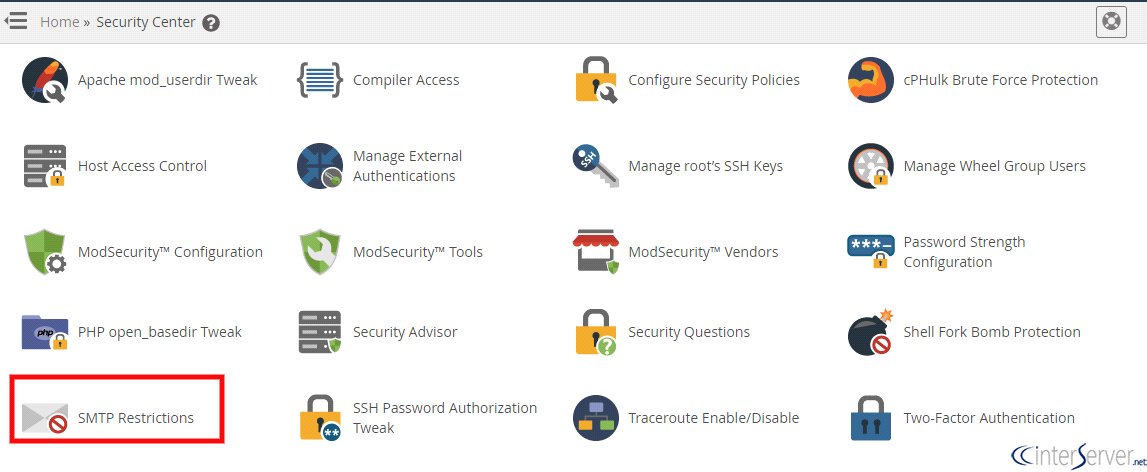Click the Security Center help question mark

pyautogui.click(x=211, y=23)
